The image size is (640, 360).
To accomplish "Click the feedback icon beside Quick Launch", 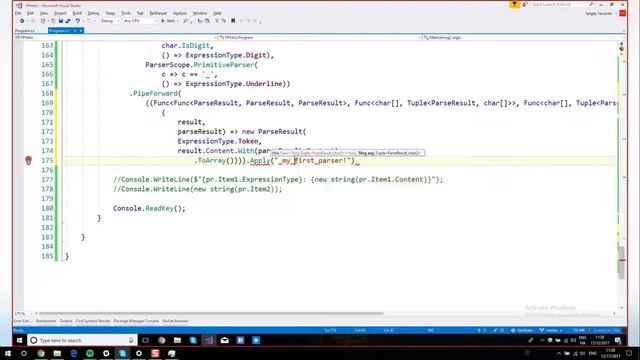I will tap(525, 4).
